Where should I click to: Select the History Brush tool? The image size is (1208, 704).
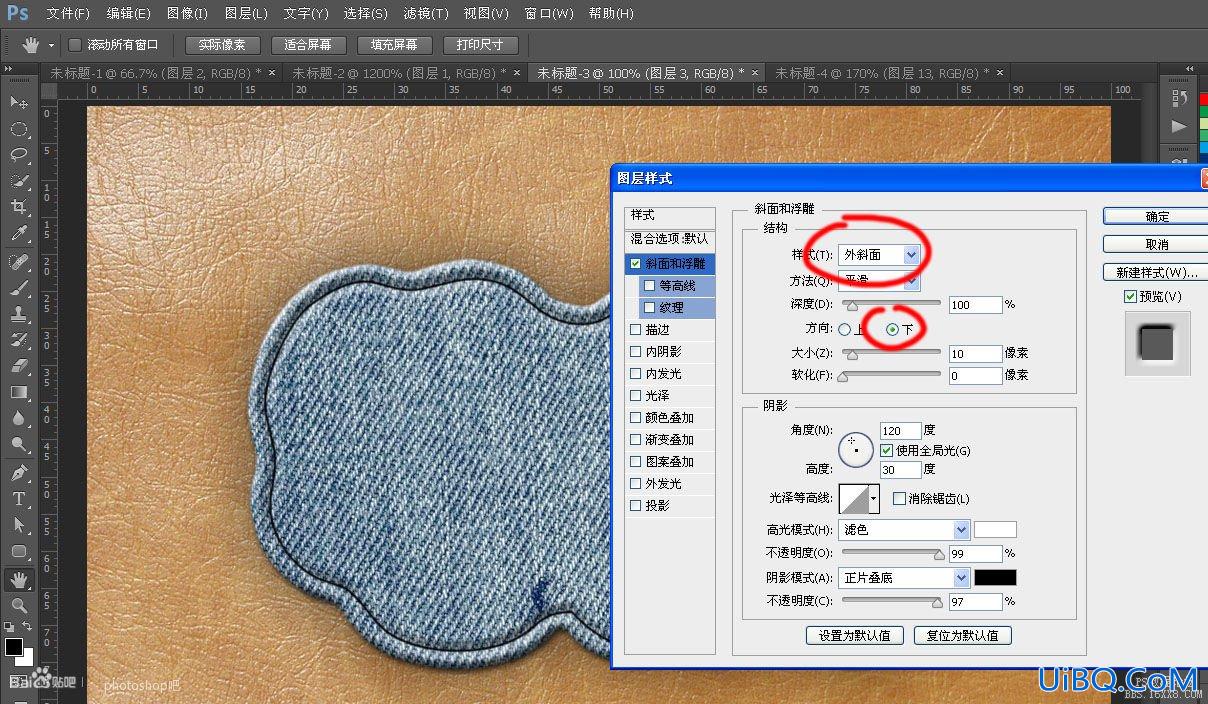coord(19,340)
